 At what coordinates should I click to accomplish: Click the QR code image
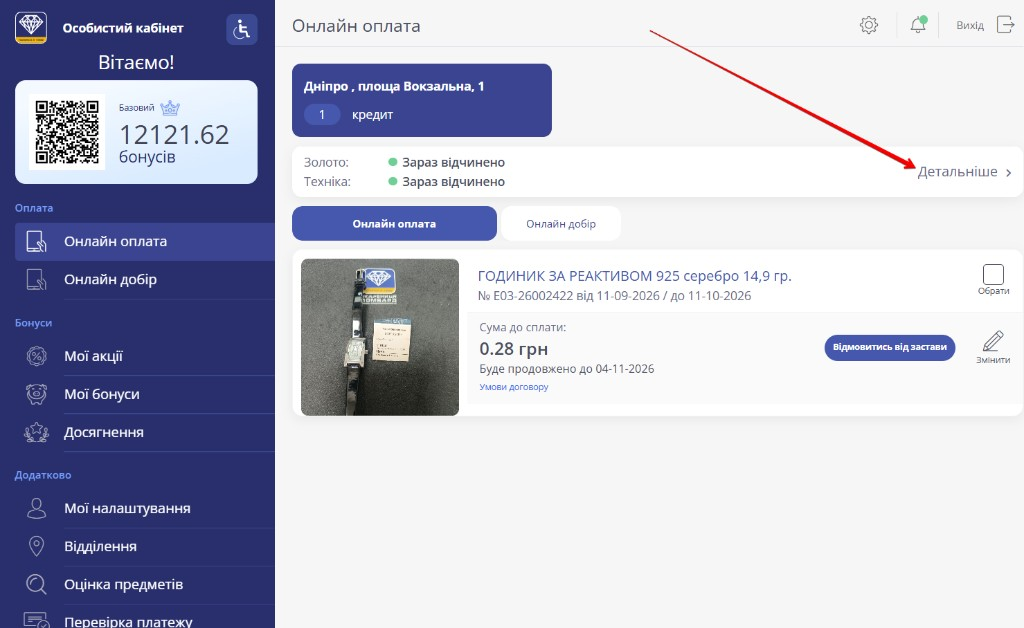[67, 132]
